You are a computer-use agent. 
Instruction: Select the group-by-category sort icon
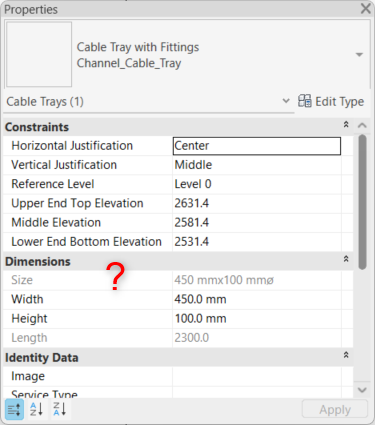[14, 409]
